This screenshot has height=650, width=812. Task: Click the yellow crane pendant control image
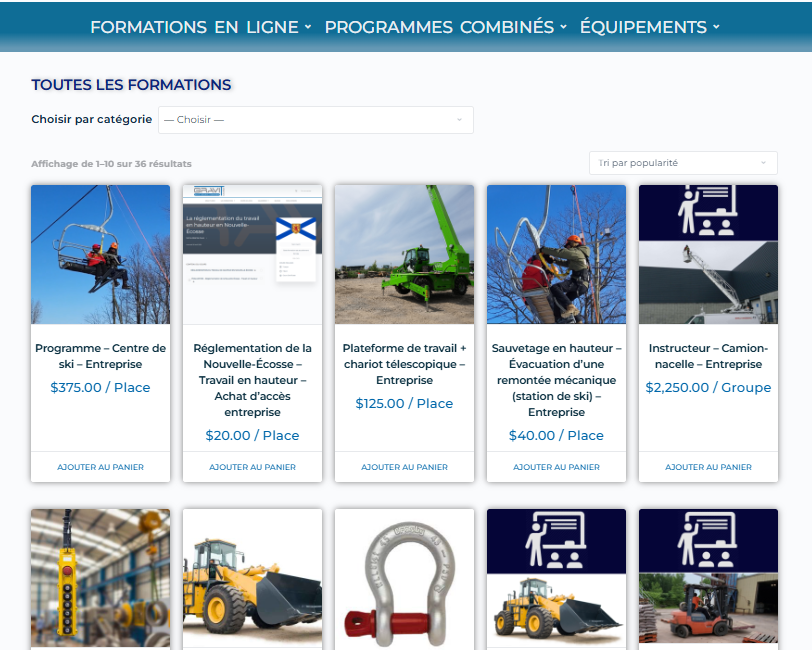[100, 578]
